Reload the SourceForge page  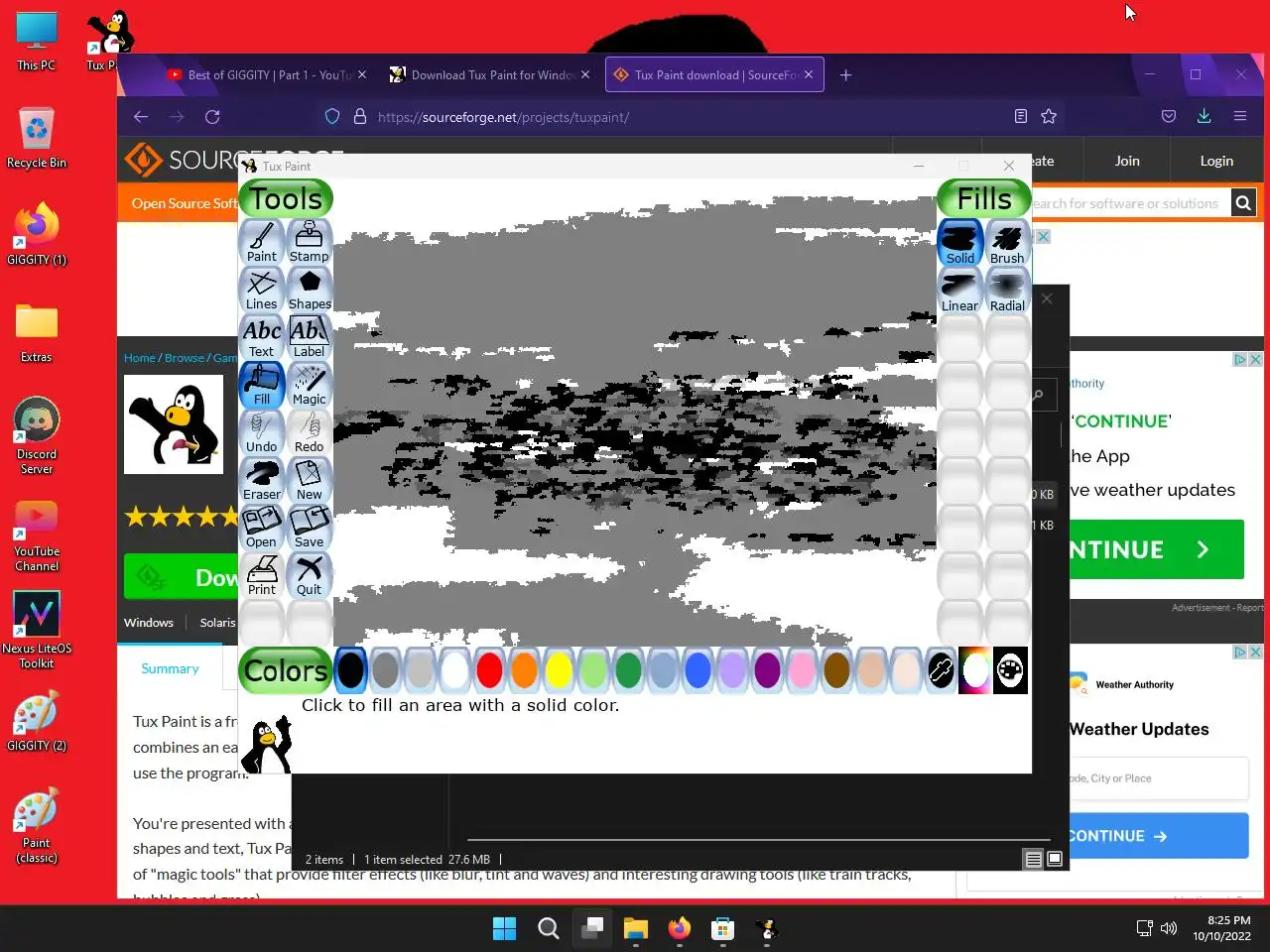tap(212, 117)
